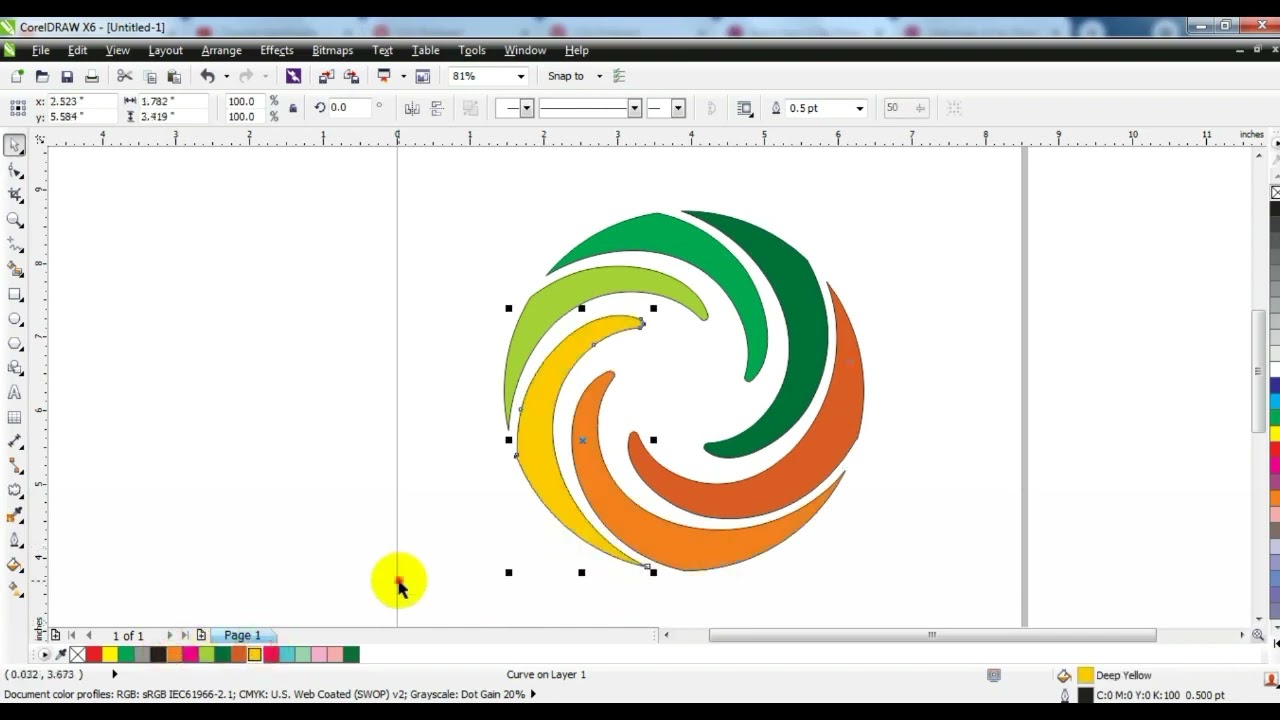Screen dimensions: 1280x720
Task: Click the add page button before Page 1 tab
Action: (x=201, y=635)
